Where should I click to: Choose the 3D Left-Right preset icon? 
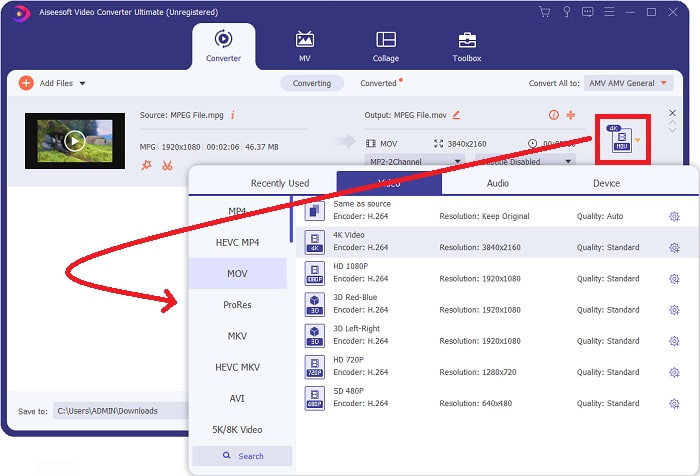coord(315,335)
